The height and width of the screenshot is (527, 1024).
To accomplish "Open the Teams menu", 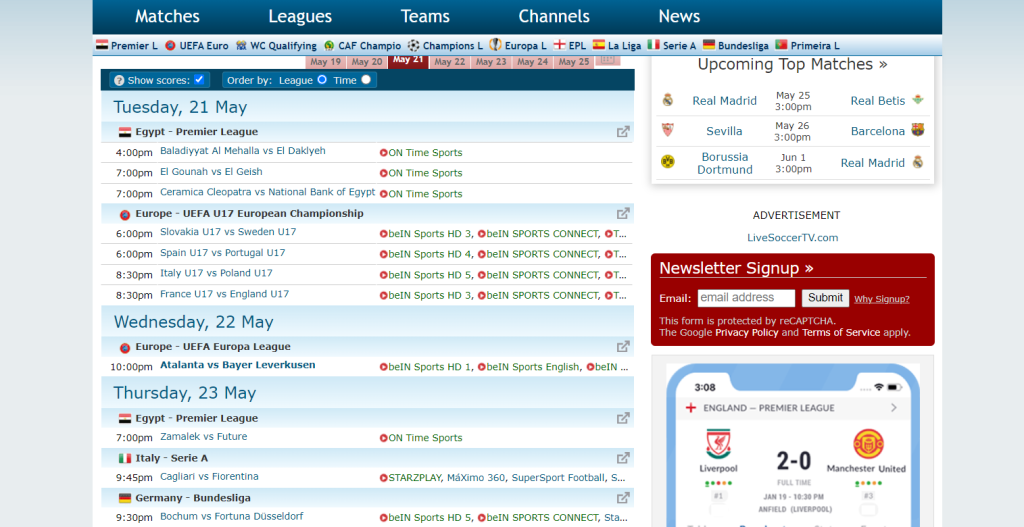I will [425, 16].
